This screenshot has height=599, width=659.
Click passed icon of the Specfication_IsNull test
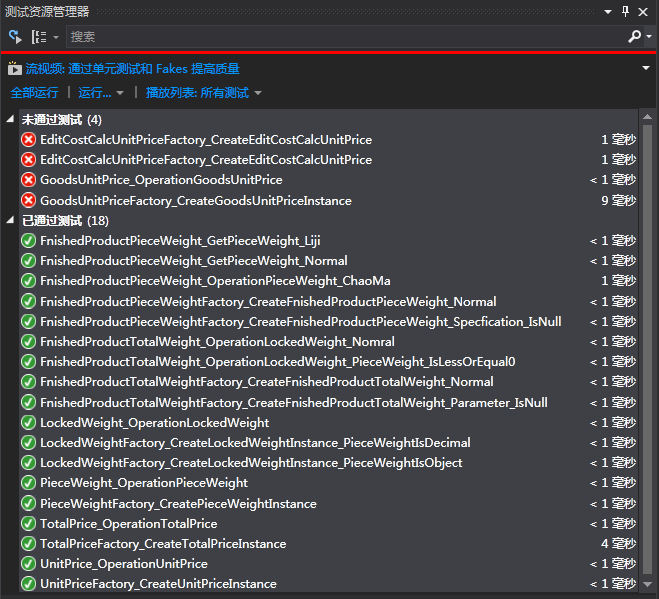click(x=29, y=322)
